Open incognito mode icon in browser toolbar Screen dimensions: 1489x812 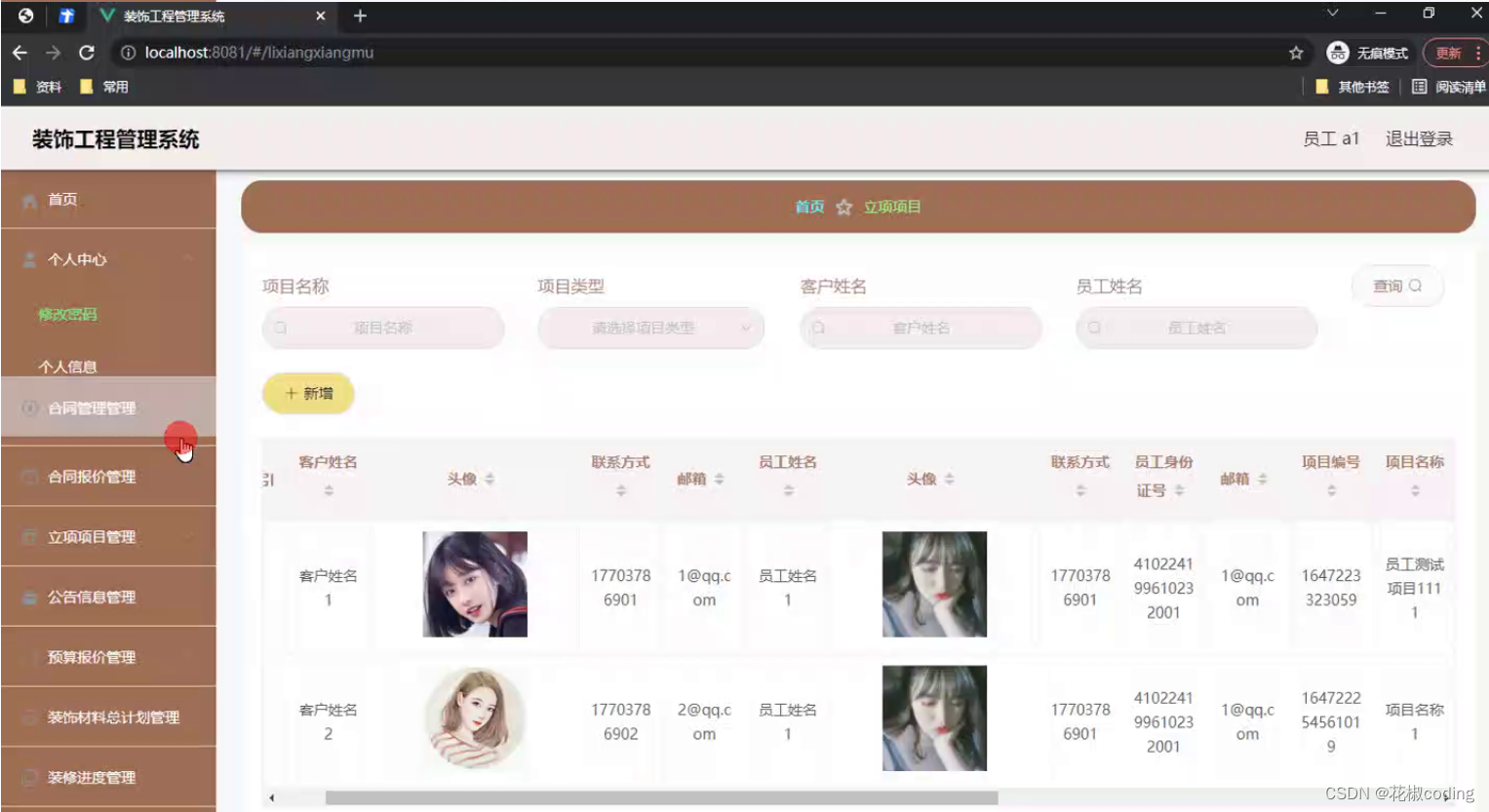click(x=1336, y=53)
